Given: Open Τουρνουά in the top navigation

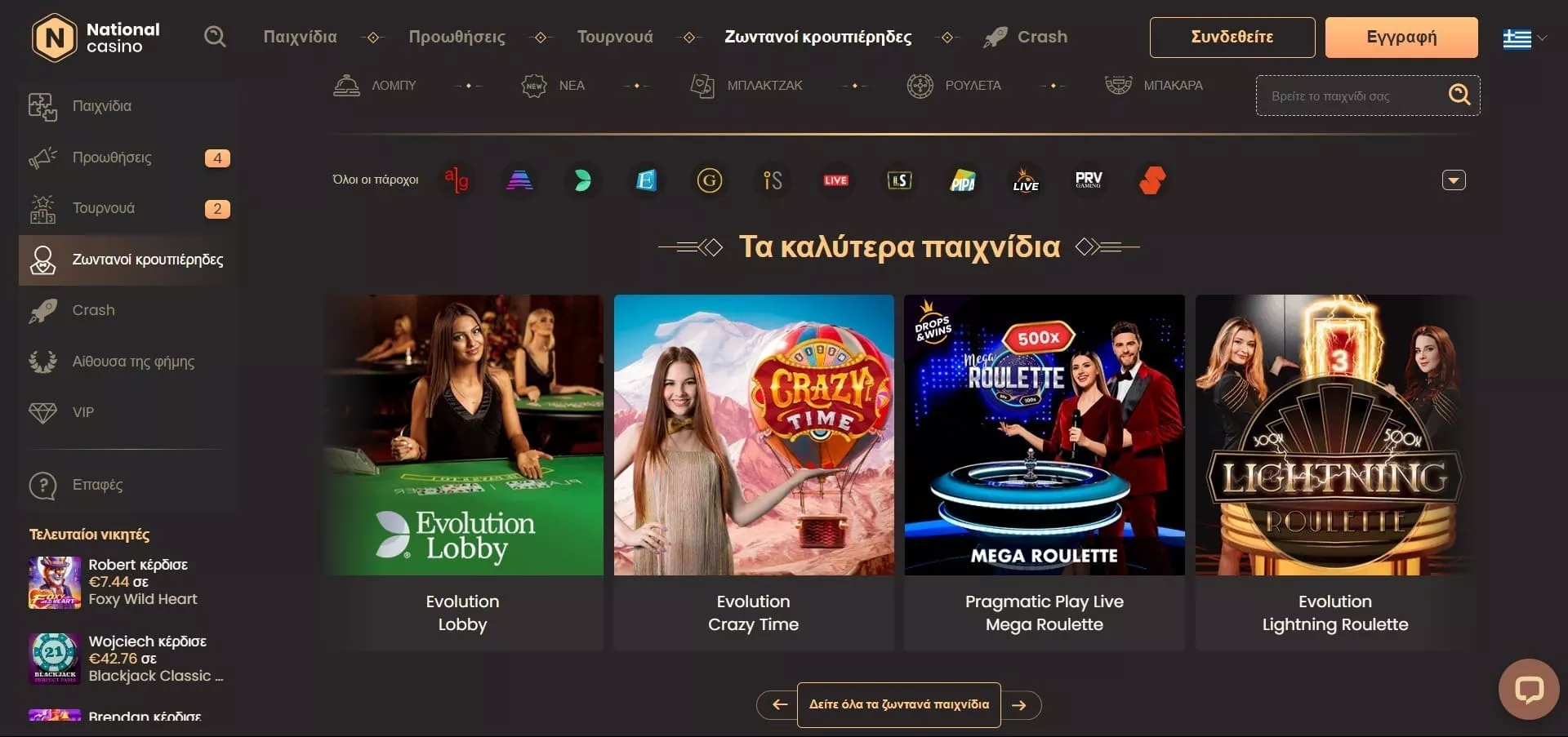Looking at the screenshot, I should click(x=615, y=37).
